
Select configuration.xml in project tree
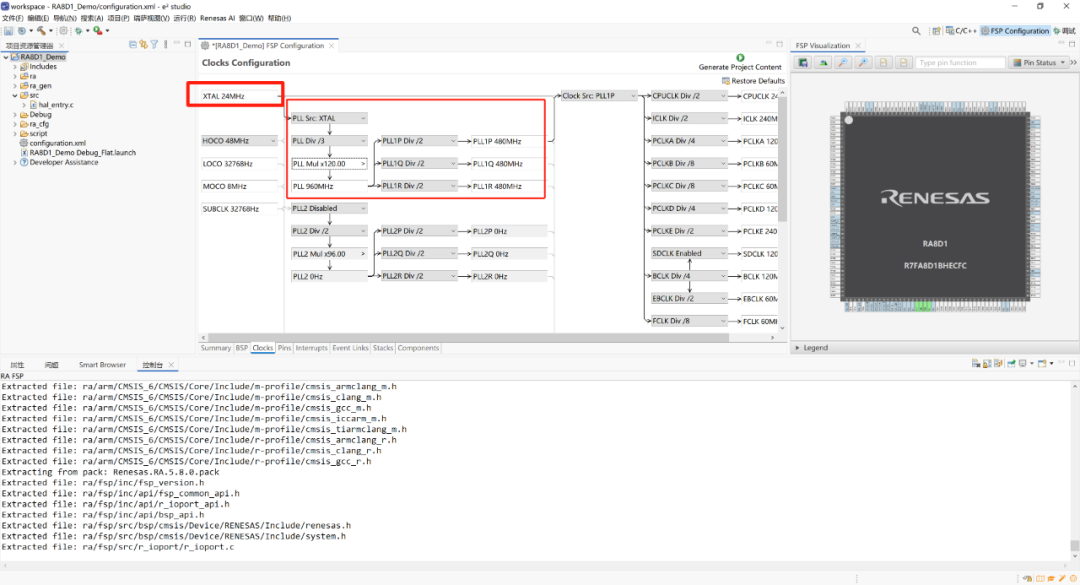point(52,143)
